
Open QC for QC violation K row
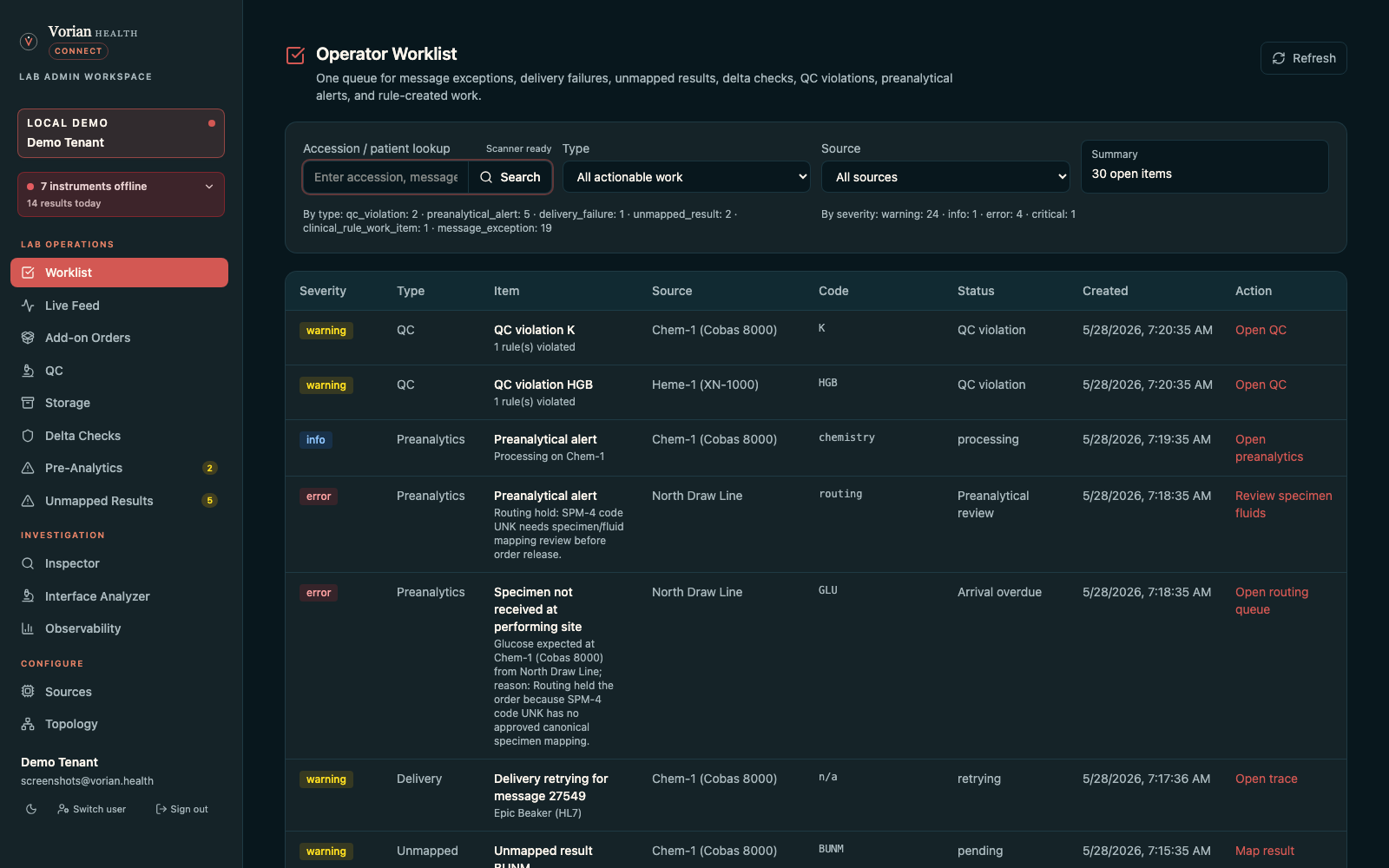[x=1261, y=330]
